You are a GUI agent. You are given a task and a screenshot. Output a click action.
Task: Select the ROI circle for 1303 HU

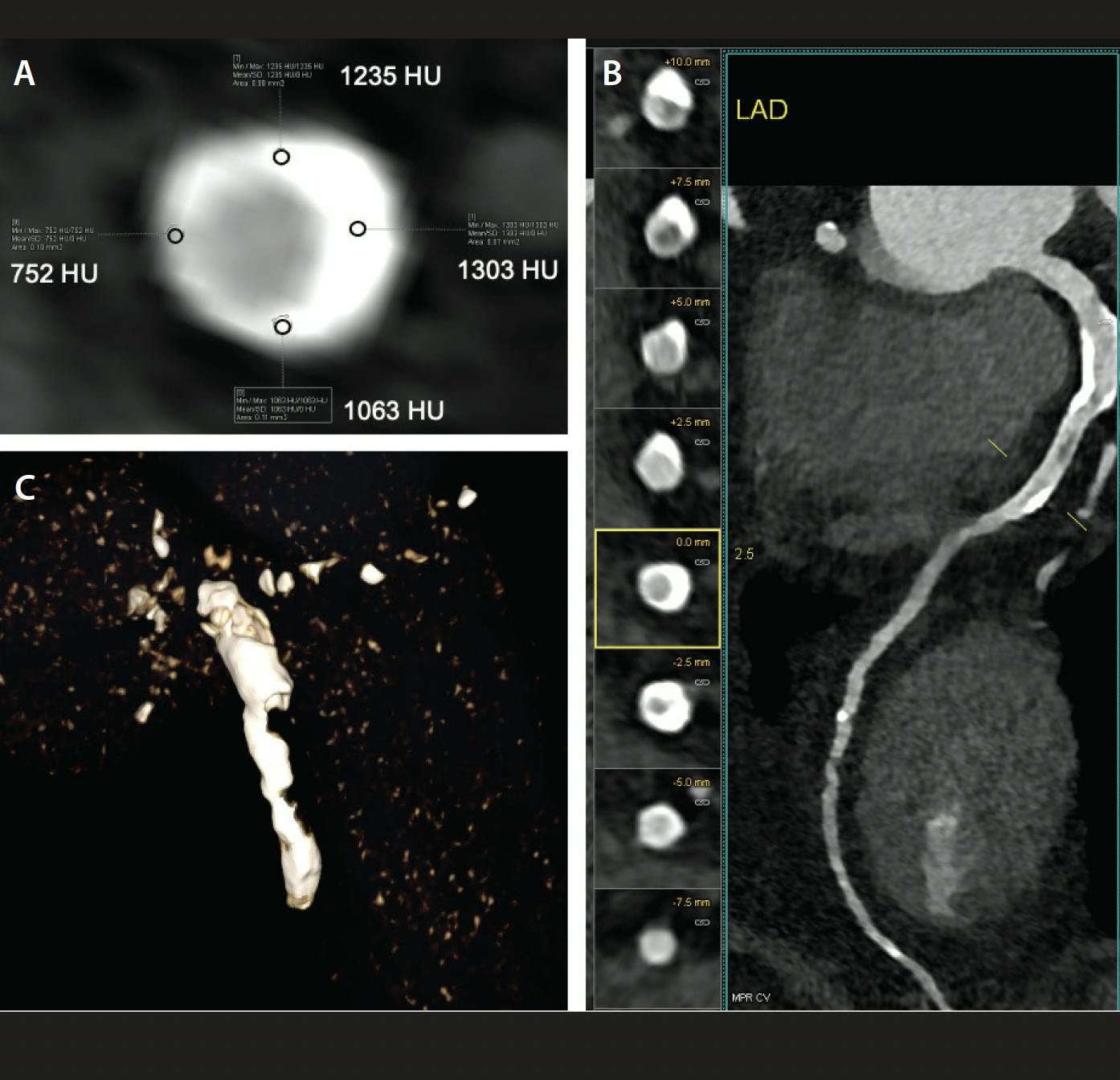pyautogui.click(x=358, y=229)
